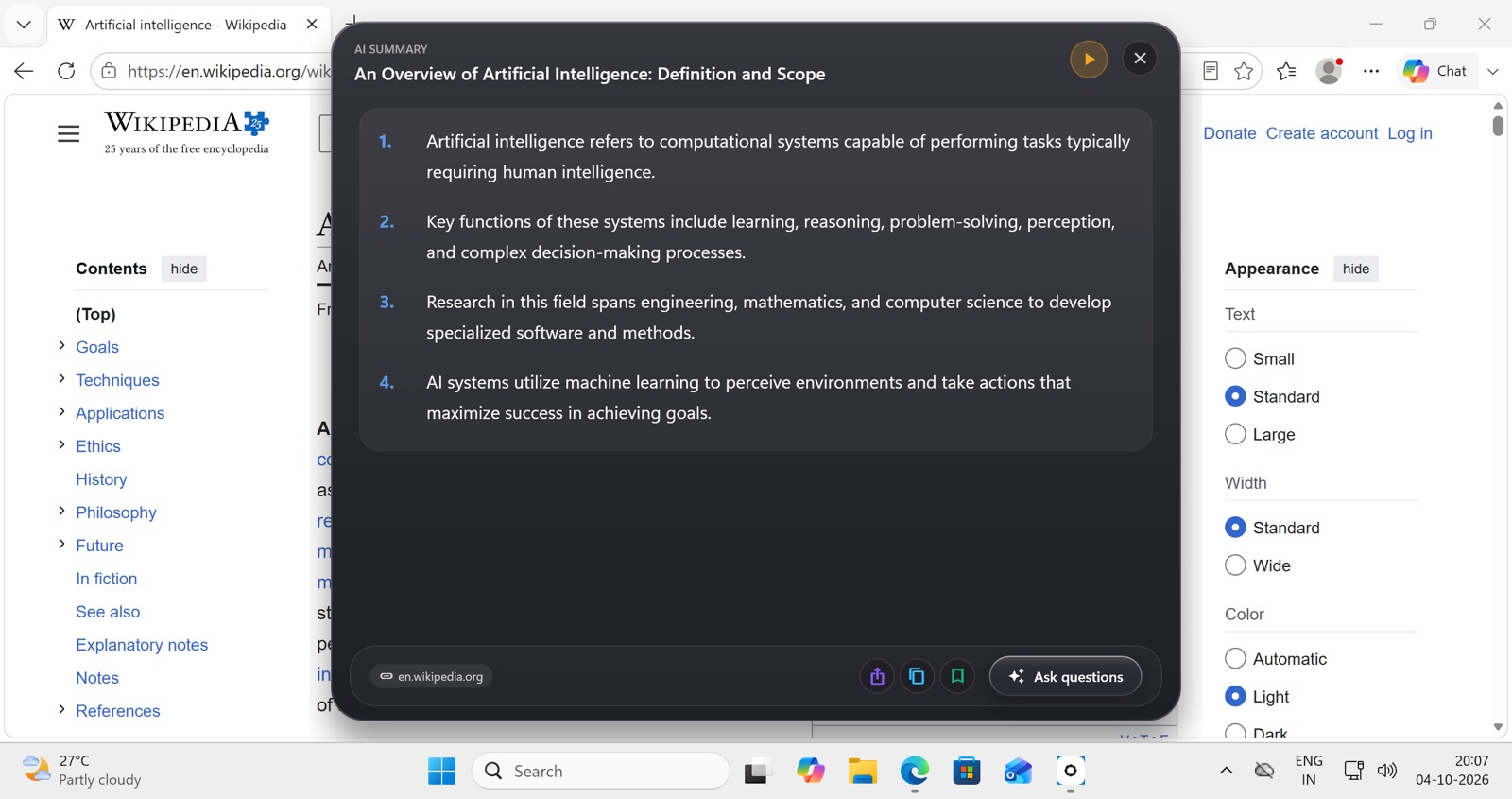Select Light color mode
1512x799 pixels.
pyautogui.click(x=1235, y=696)
